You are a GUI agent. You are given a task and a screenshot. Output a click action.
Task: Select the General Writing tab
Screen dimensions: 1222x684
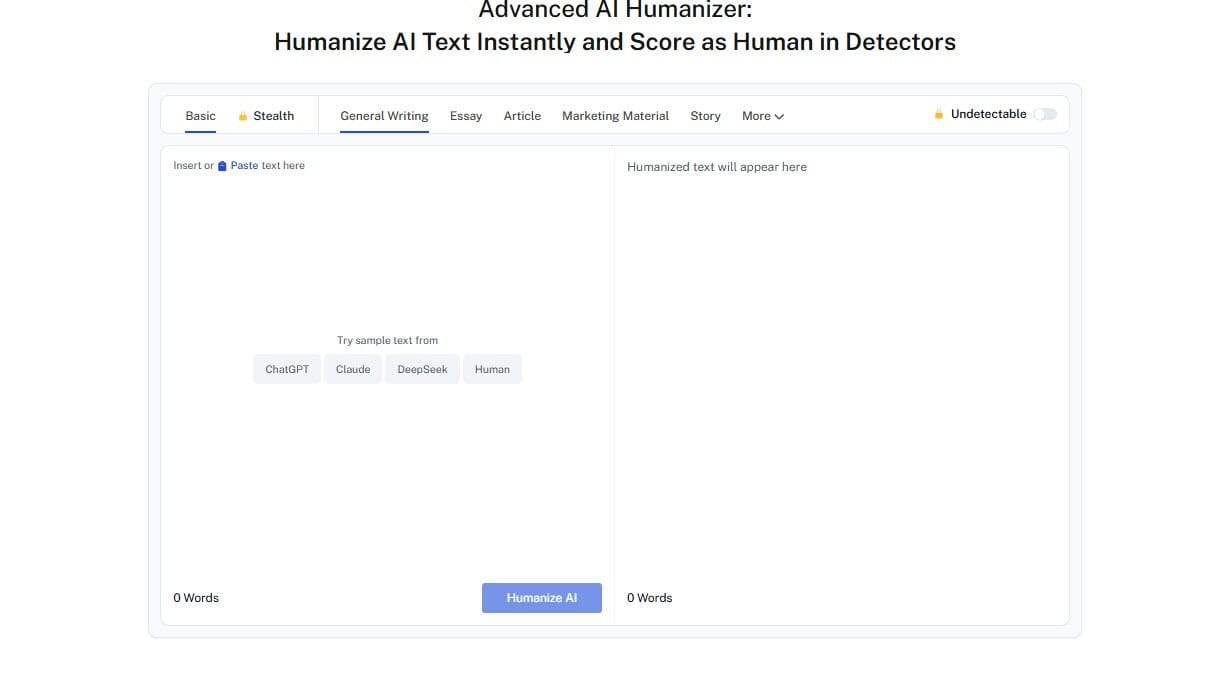[x=384, y=115]
